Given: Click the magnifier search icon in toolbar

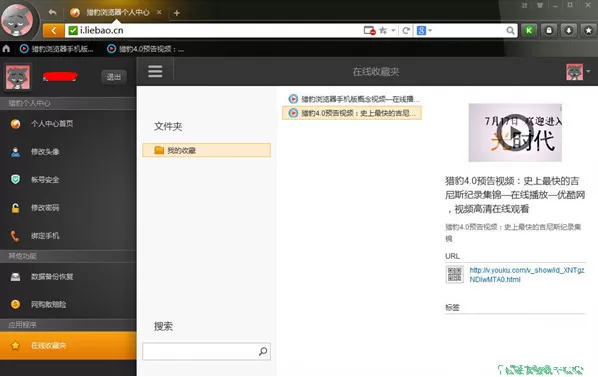Looking at the screenshot, I should (510, 30).
